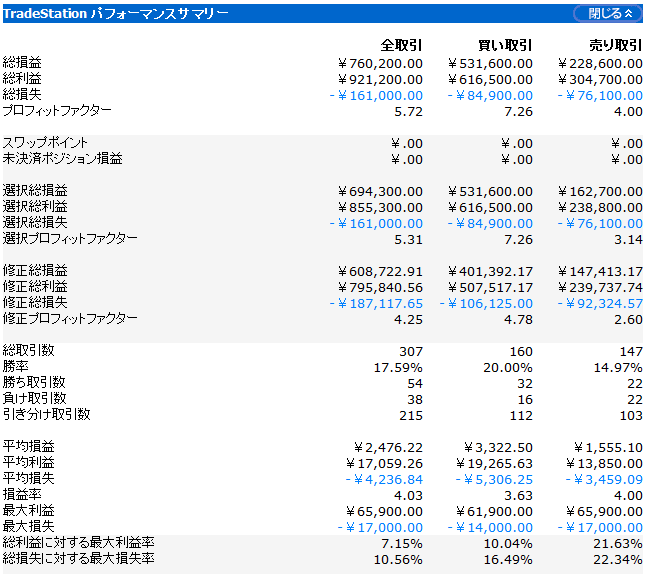Click the 17.59% win rate value
Screen dimensions: 649x574
(x=398, y=367)
